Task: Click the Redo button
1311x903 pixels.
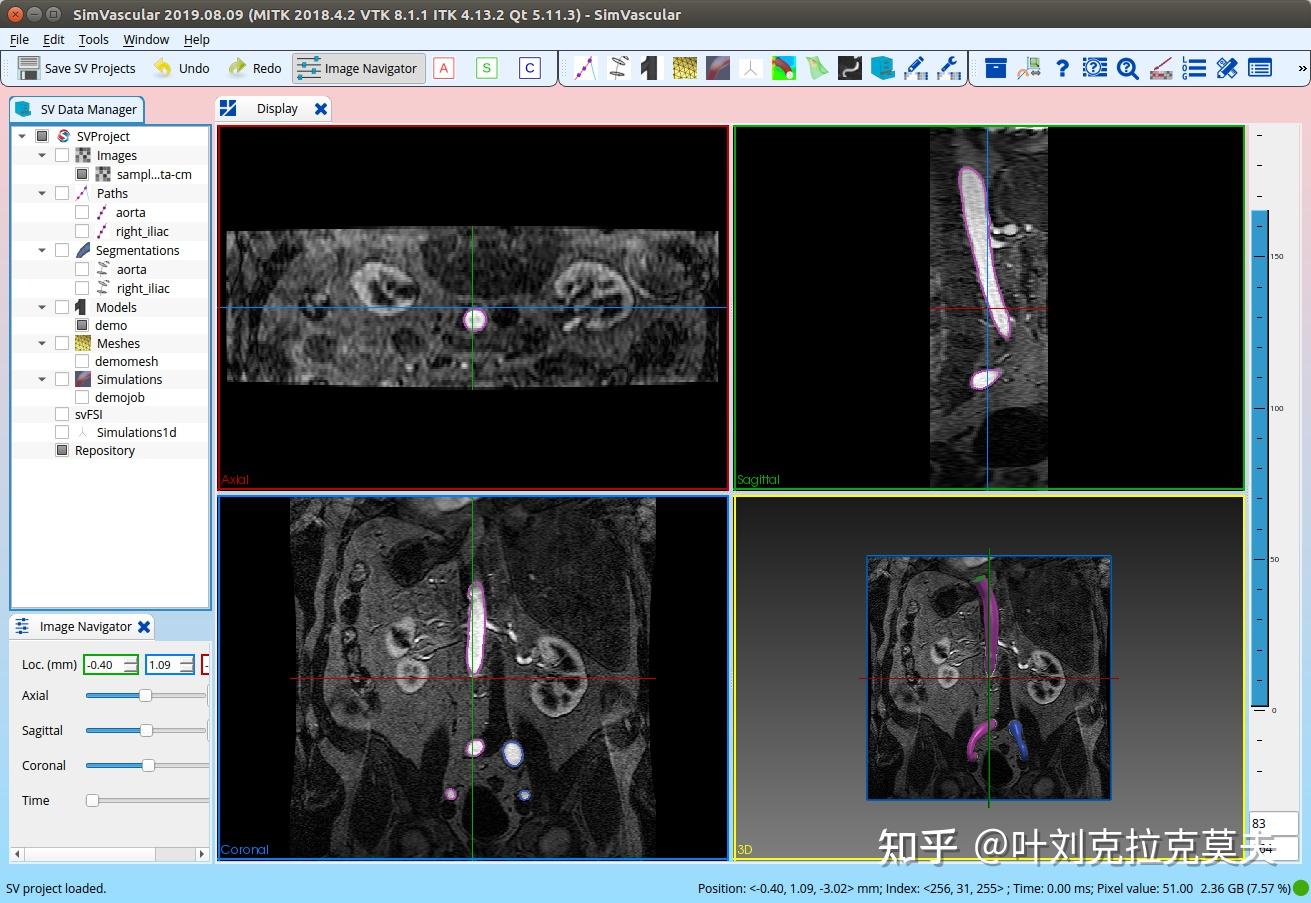Action: click(254, 68)
